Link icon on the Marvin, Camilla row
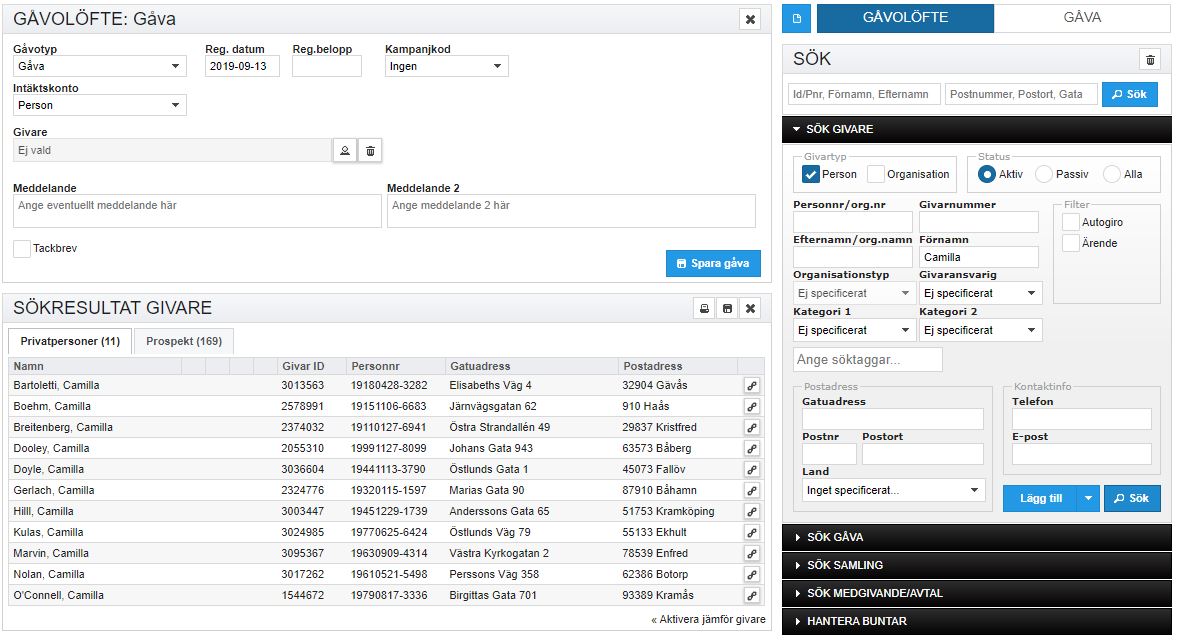The image size is (1178, 642). (x=751, y=554)
